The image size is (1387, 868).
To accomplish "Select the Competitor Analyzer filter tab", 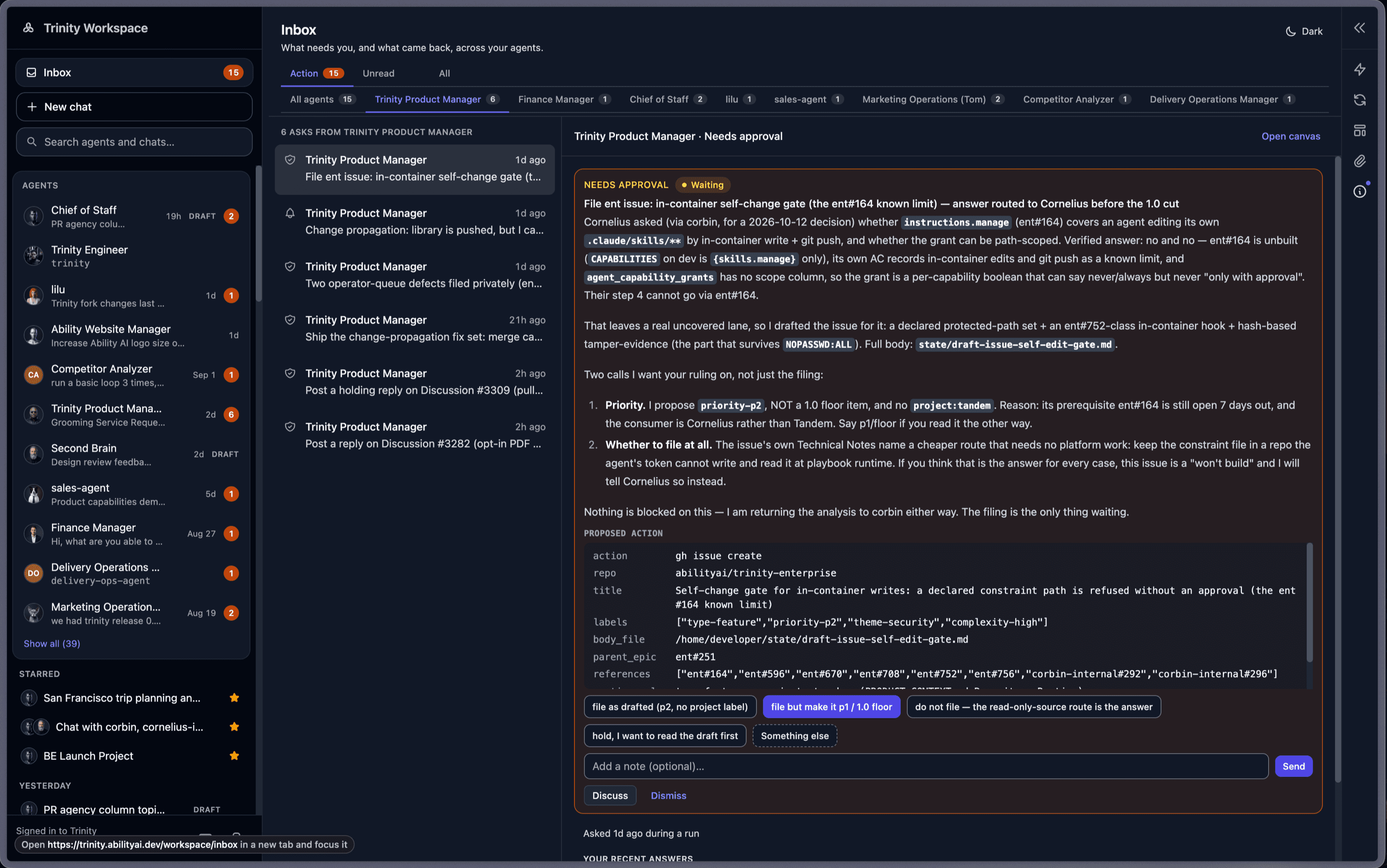I will (x=1077, y=99).
